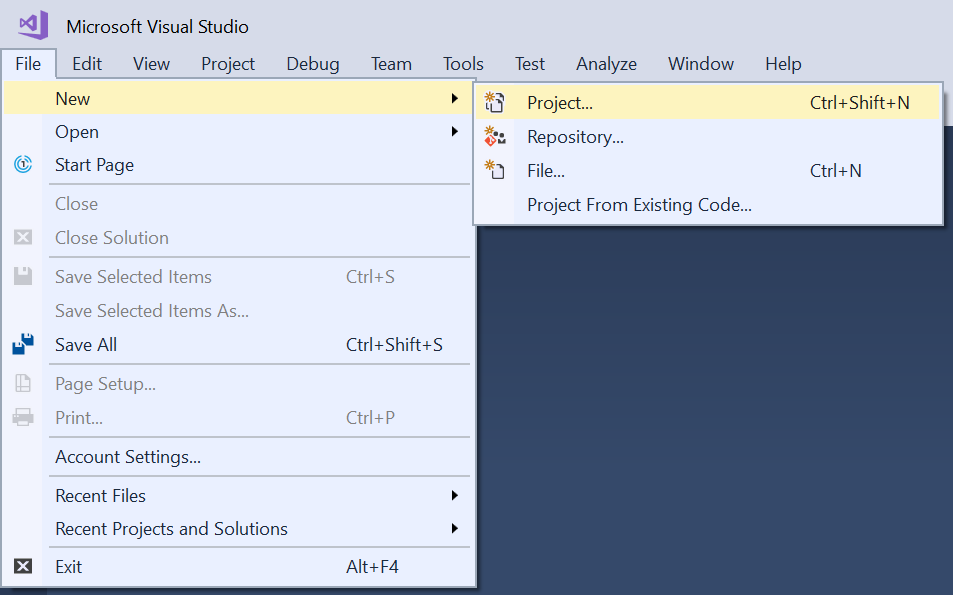Collapse the New submenu arrow
Image resolution: width=953 pixels, height=595 pixels.
[x=455, y=99]
